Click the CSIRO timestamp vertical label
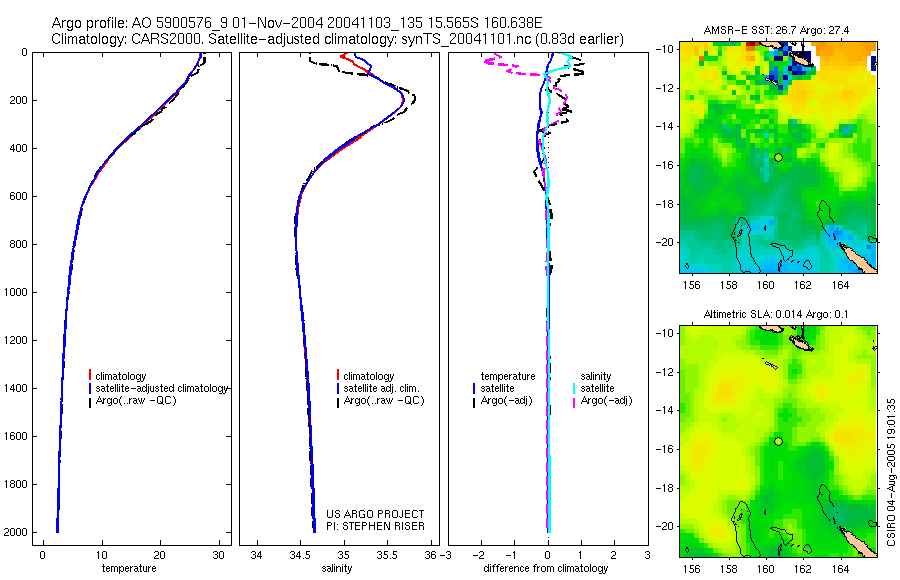This screenshot has height=580, width=900. tap(891, 472)
